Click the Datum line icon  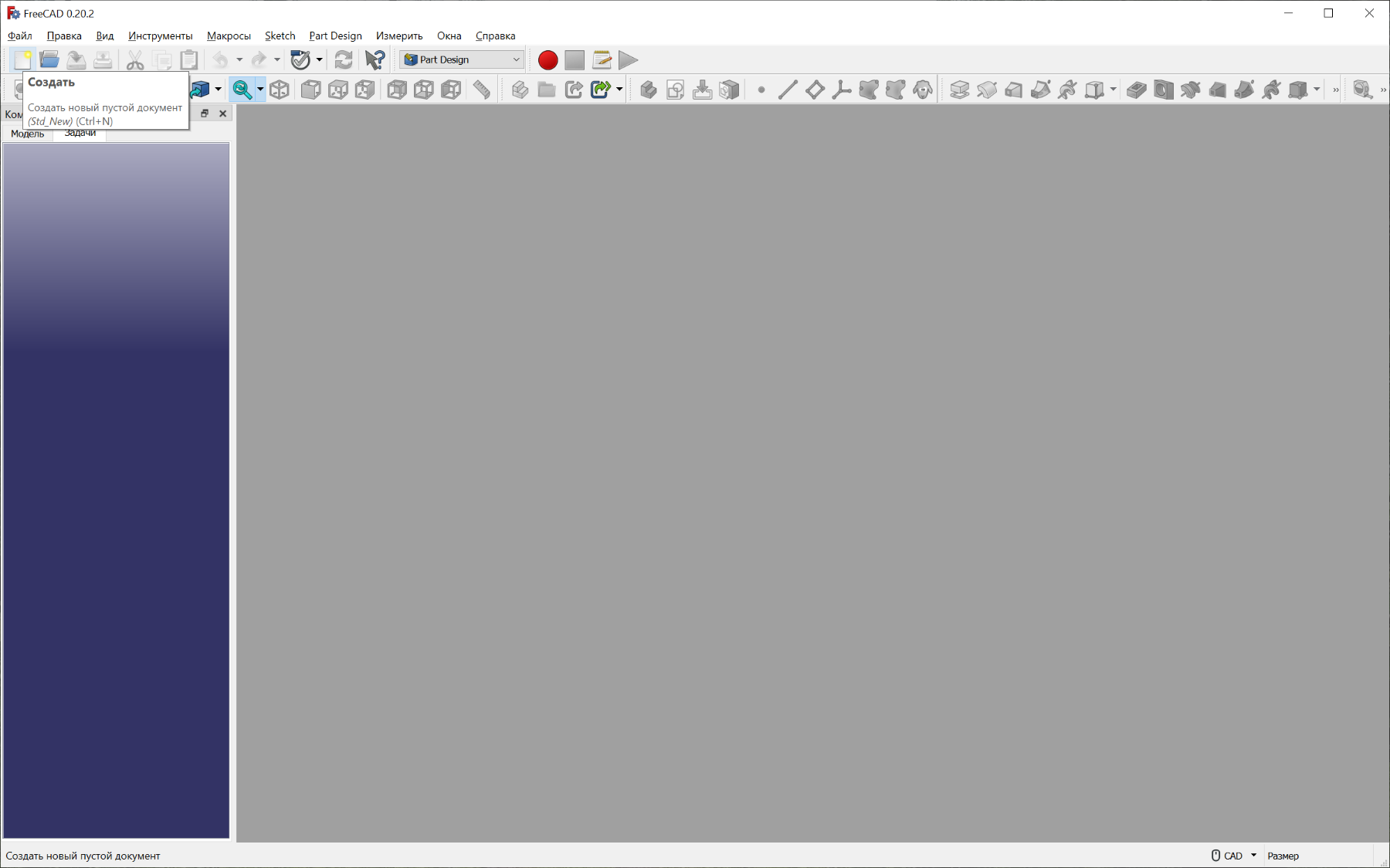(788, 90)
